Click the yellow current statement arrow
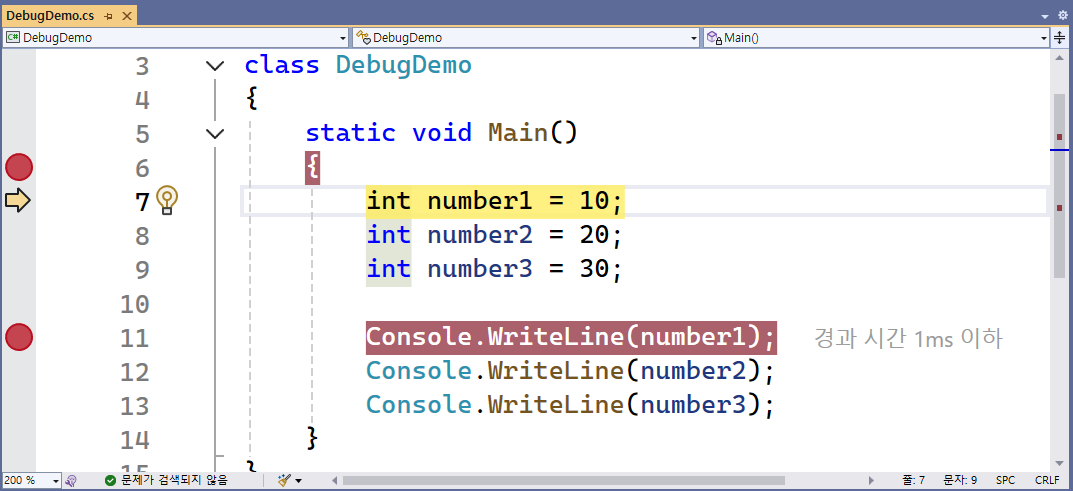This screenshot has width=1073, height=491. pos(19,201)
